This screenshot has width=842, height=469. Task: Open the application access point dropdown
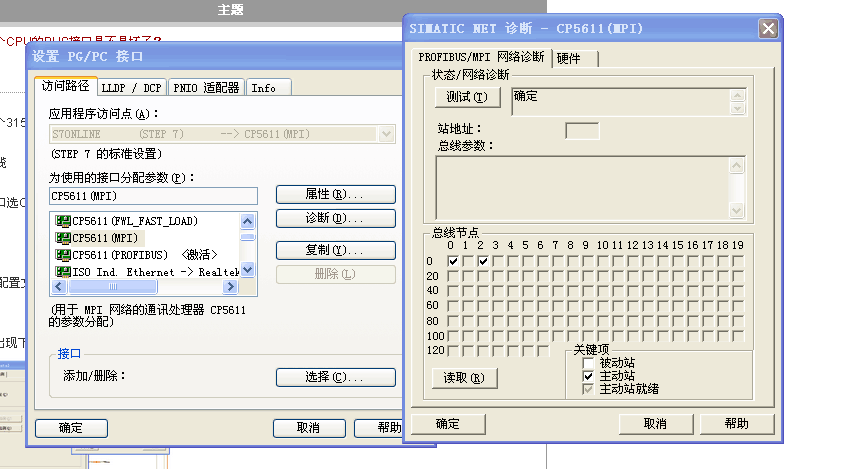click(x=386, y=134)
